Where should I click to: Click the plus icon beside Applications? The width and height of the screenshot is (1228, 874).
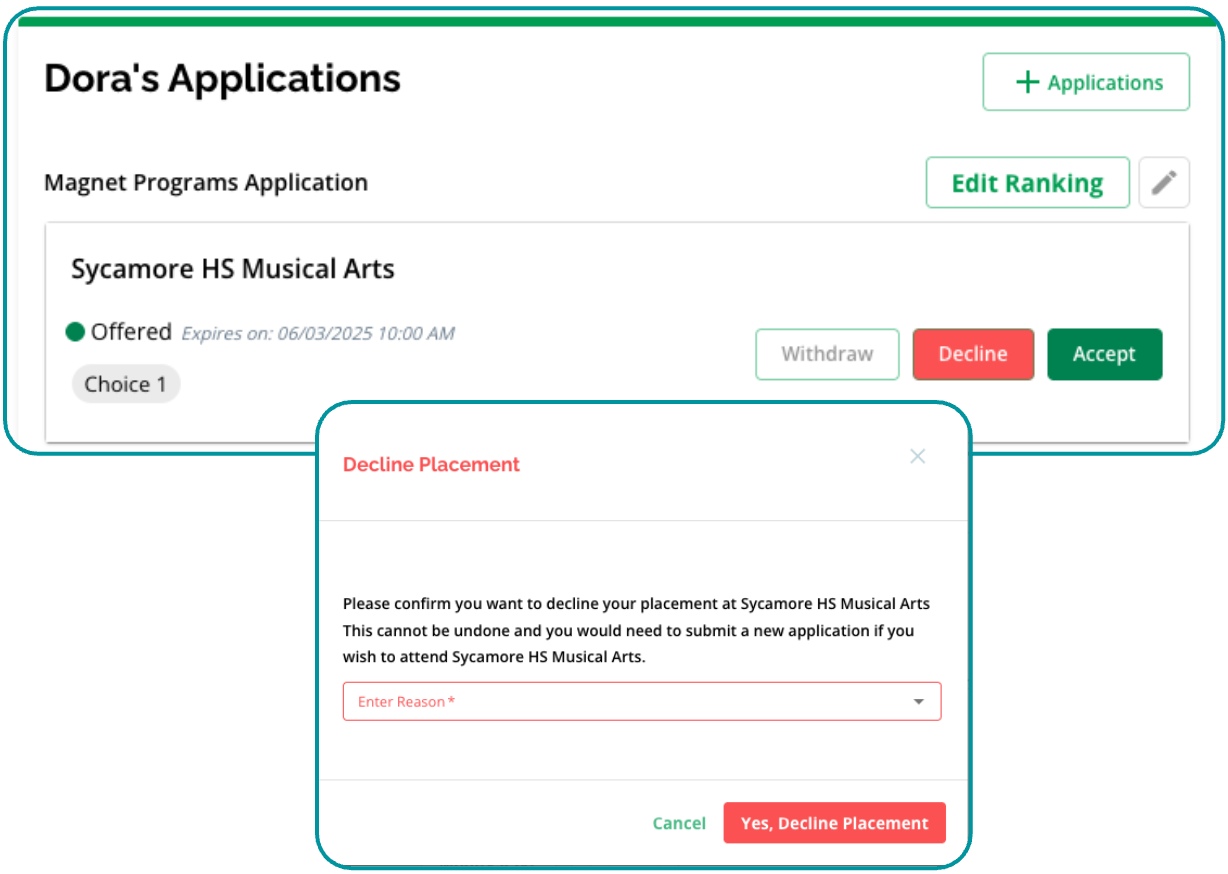click(1027, 82)
